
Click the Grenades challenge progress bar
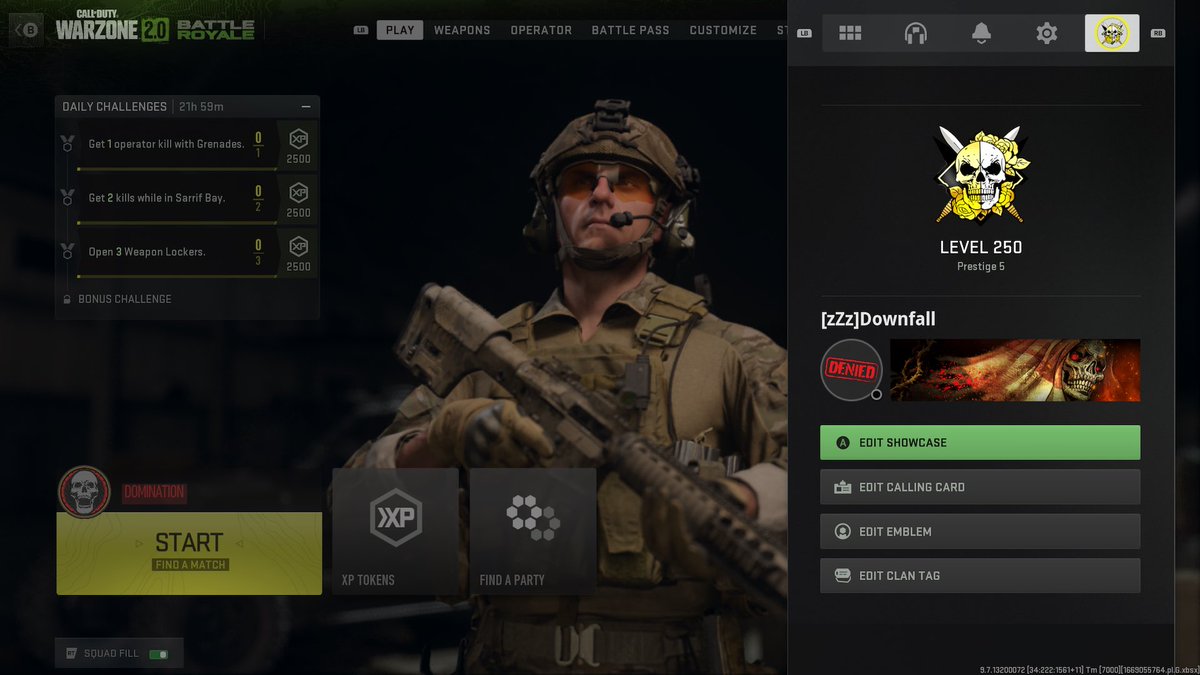pyautogui.click(x=177, y=170)
